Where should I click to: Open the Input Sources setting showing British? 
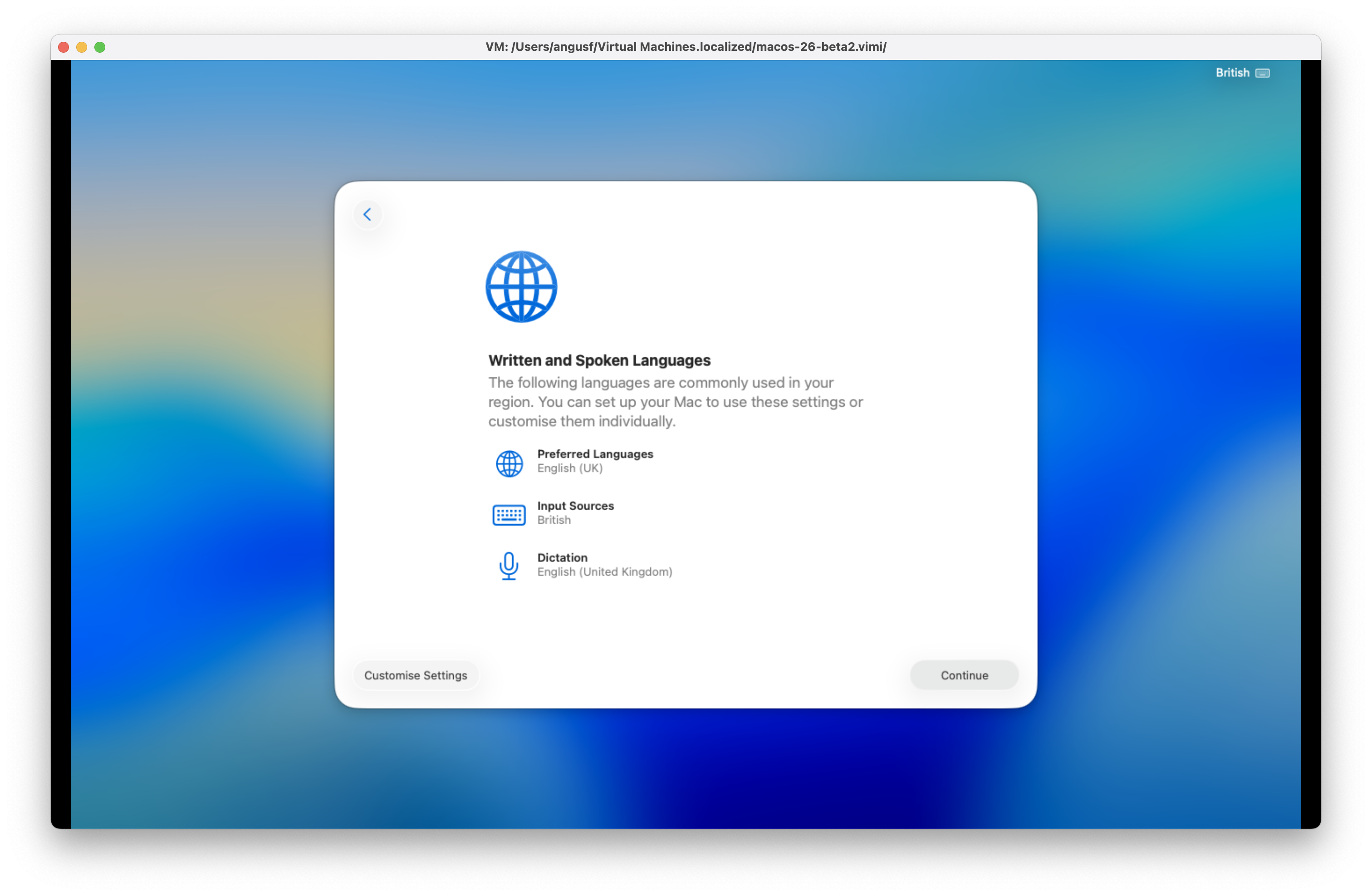coord(575,512)
